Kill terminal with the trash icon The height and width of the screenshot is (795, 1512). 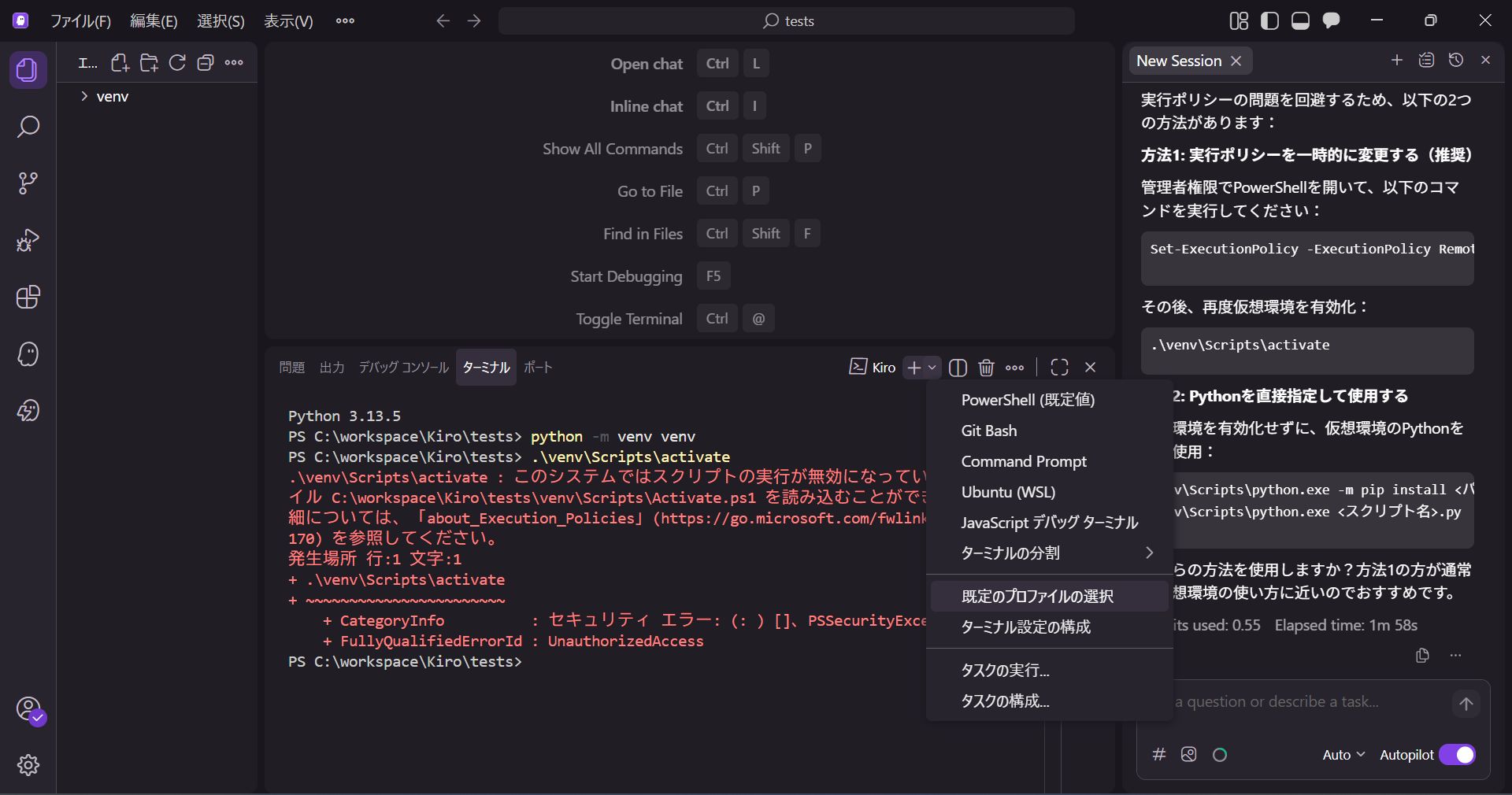coord(986,368)
